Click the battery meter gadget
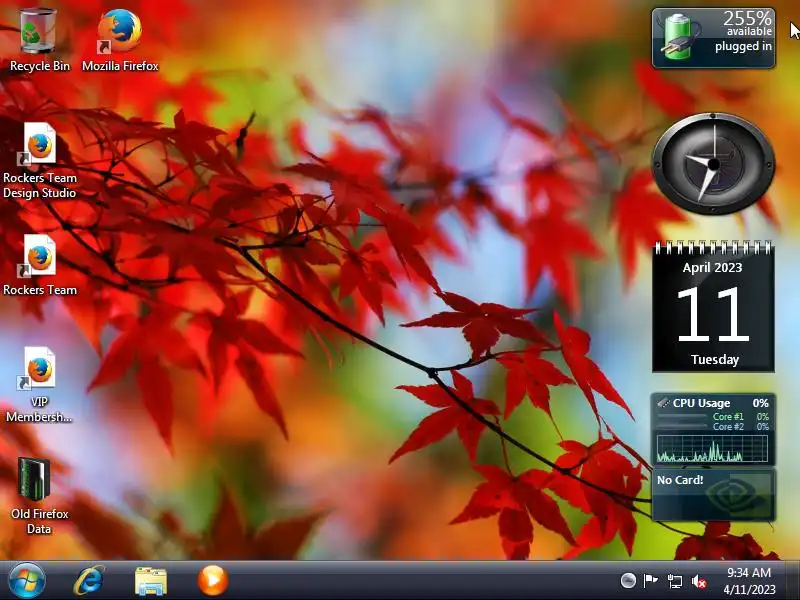Image resolution: width=800 pixels, height=600 pixels. (x=713, y=38)
